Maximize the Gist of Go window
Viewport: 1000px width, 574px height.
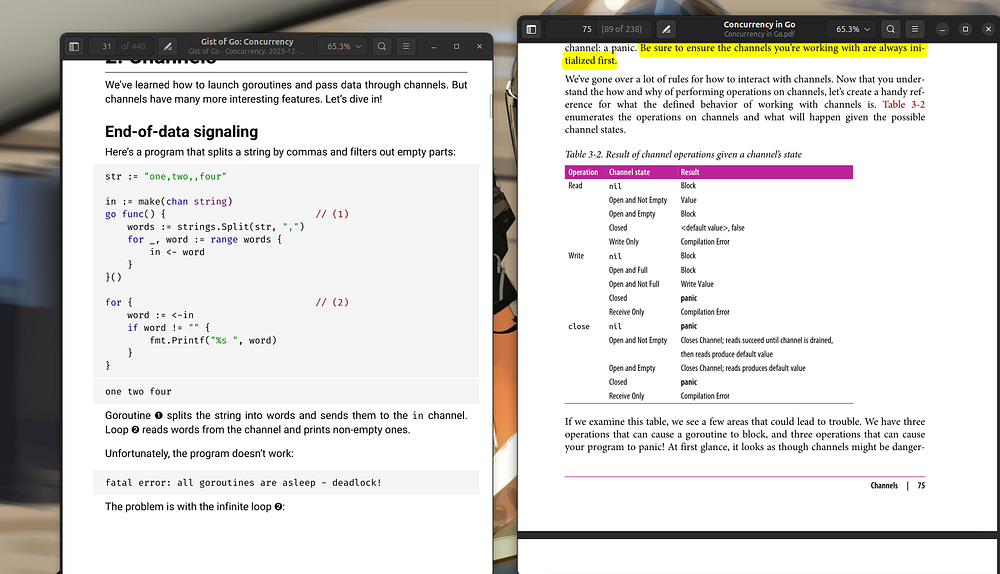pos(457,47)
